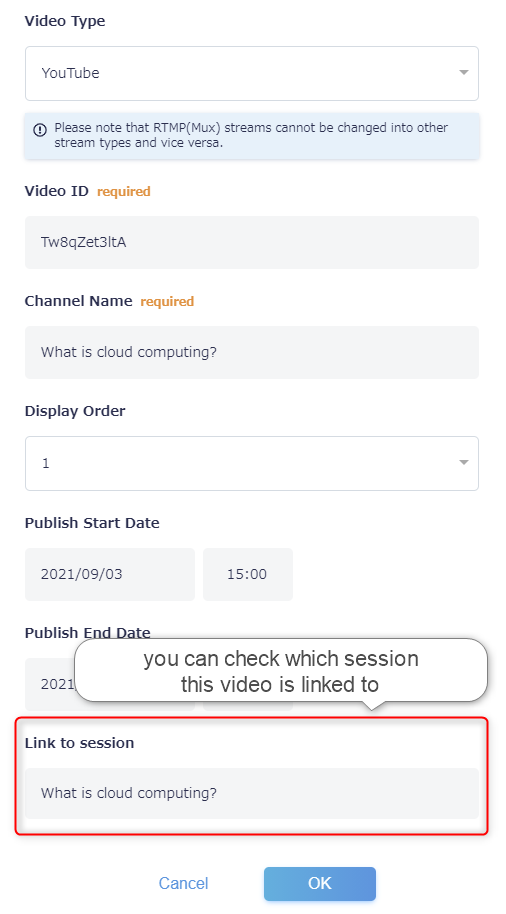The width and height of the screenshot is (506, 914).
Task: Click the Publish Start Date label
Action: point(92,523)
